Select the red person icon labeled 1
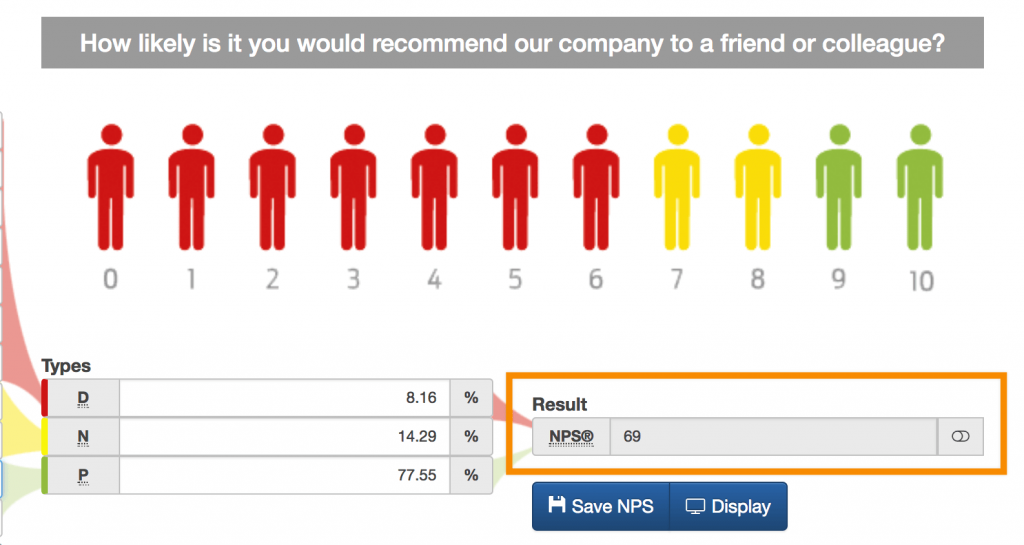1024x545 pixels. click(x=191, y=187)
